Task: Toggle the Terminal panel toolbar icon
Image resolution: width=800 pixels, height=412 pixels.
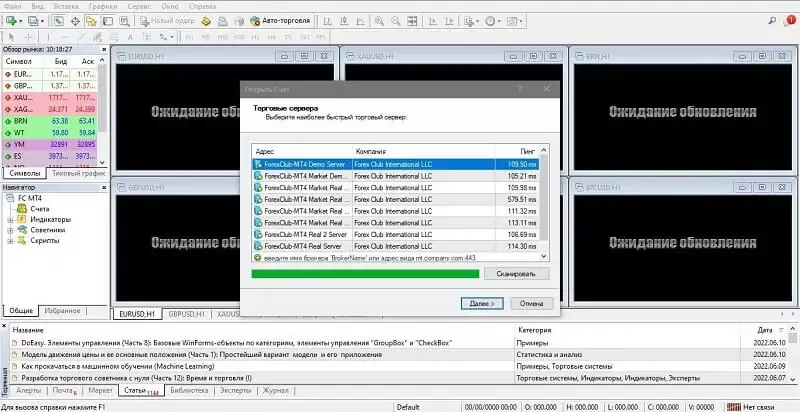Action: [108, 21]
